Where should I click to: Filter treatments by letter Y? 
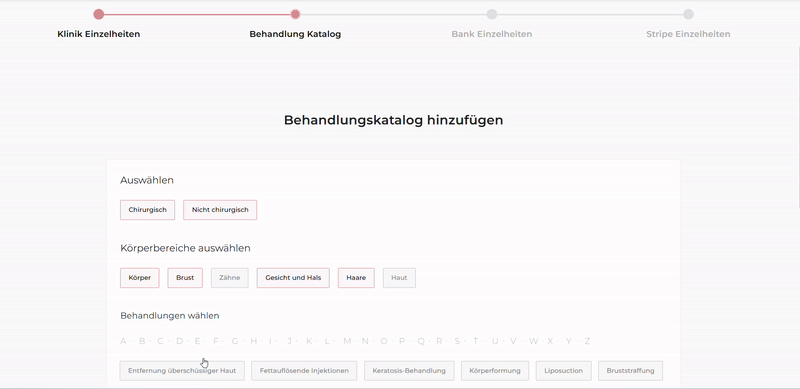[x=569, y=341]
